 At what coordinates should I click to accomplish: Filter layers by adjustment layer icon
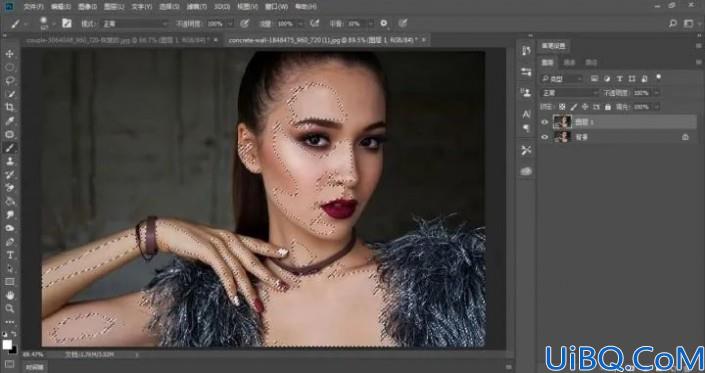point(607,79)
